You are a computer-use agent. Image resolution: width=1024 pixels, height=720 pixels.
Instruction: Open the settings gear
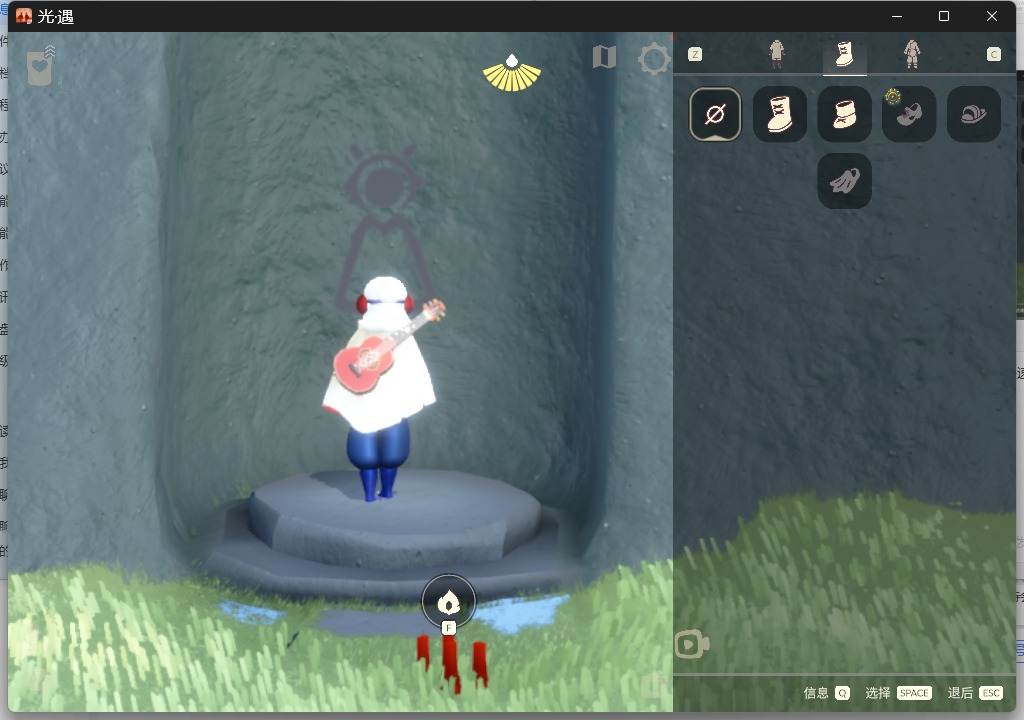654,59
